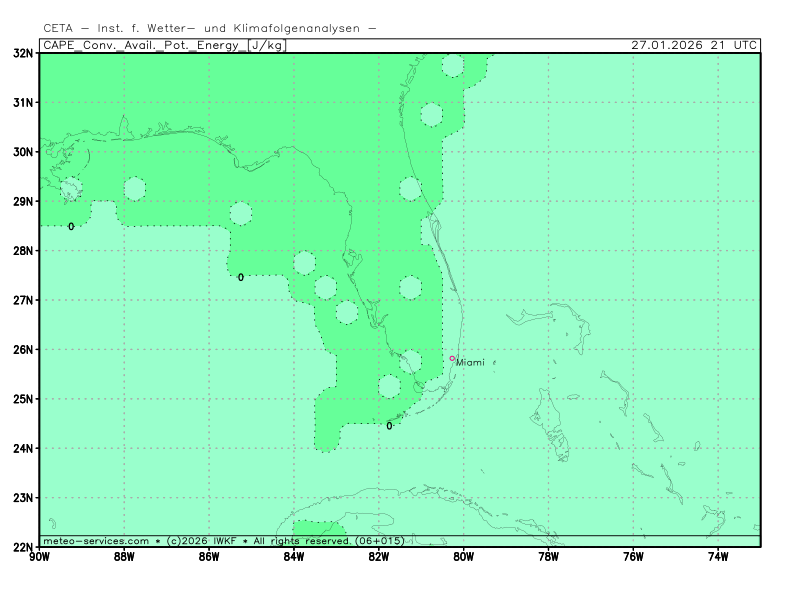
Task: Click the red Miami location marker
Action: 452,358
